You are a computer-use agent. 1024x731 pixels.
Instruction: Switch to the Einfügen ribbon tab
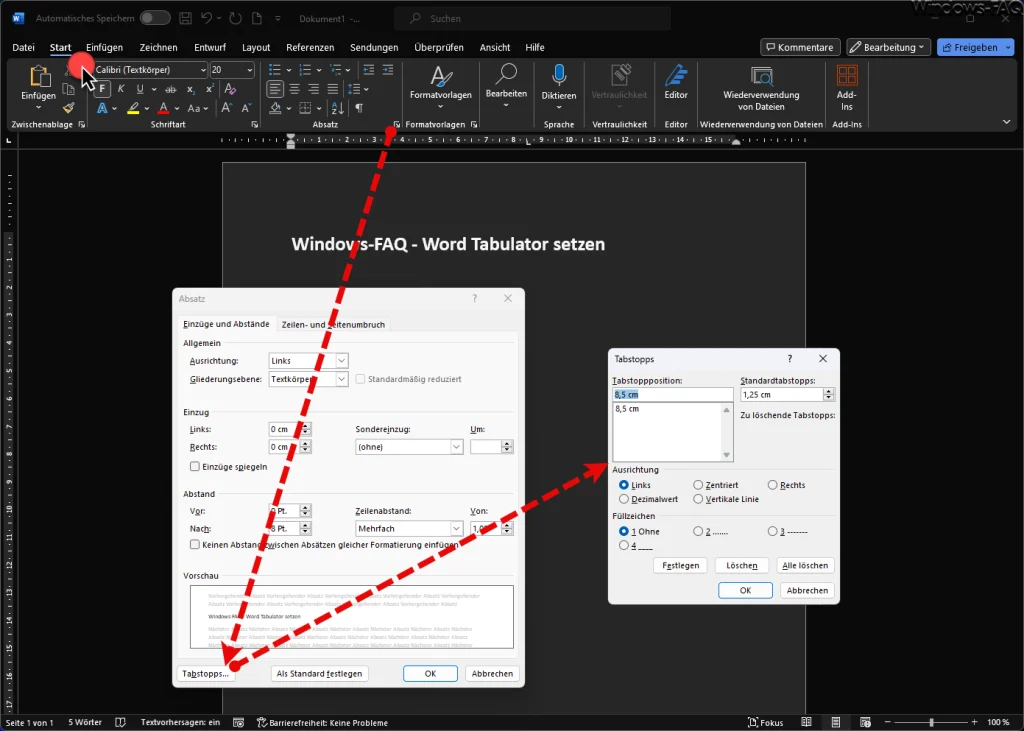tap(104, 47)
